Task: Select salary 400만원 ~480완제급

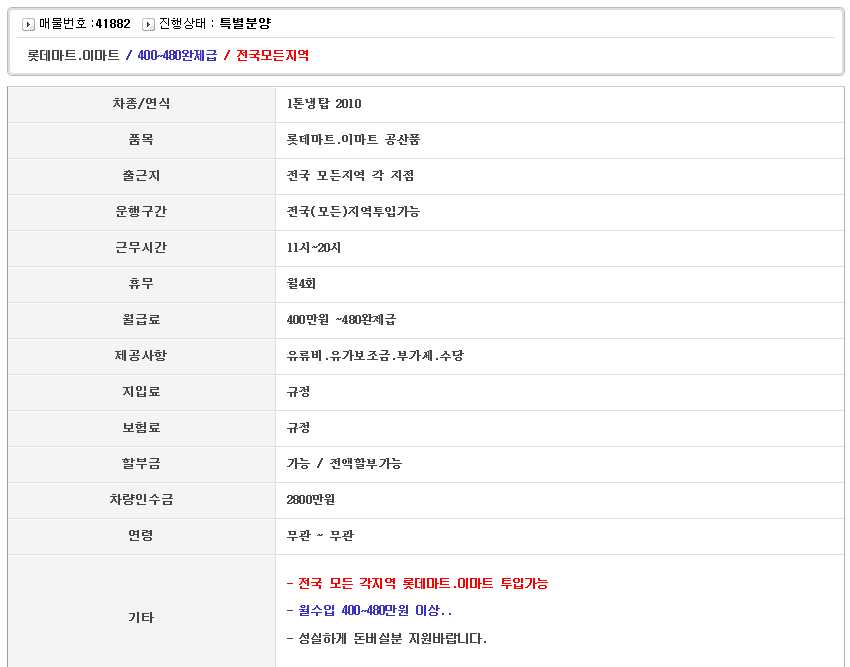Action: 342,320
